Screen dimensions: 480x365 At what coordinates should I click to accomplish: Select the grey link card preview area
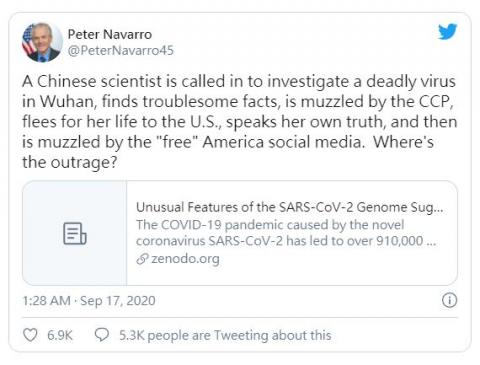click(x=75, y=233)
